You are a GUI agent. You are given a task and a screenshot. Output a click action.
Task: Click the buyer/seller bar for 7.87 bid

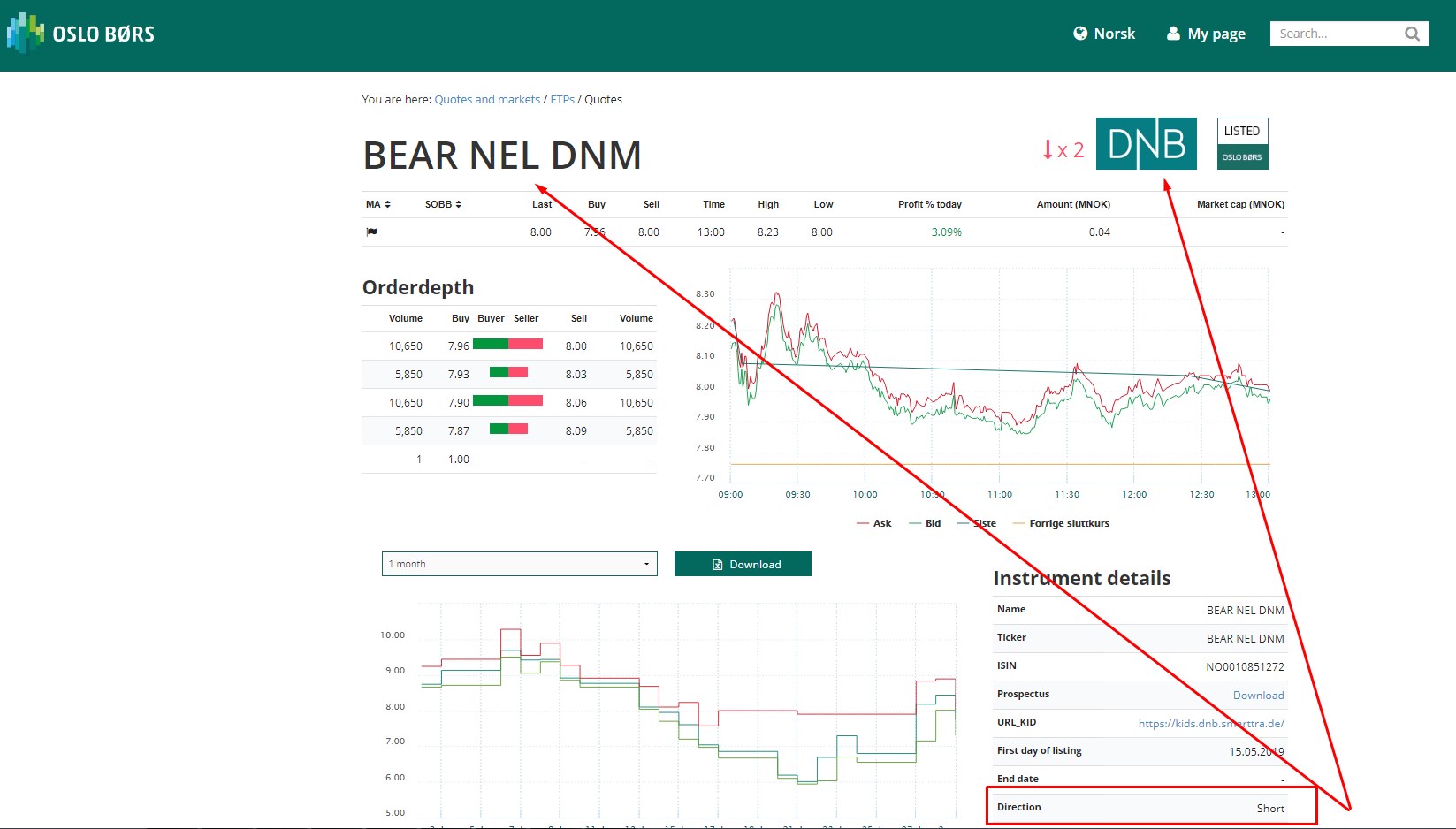pyautogui.click(x=508, y=430)
